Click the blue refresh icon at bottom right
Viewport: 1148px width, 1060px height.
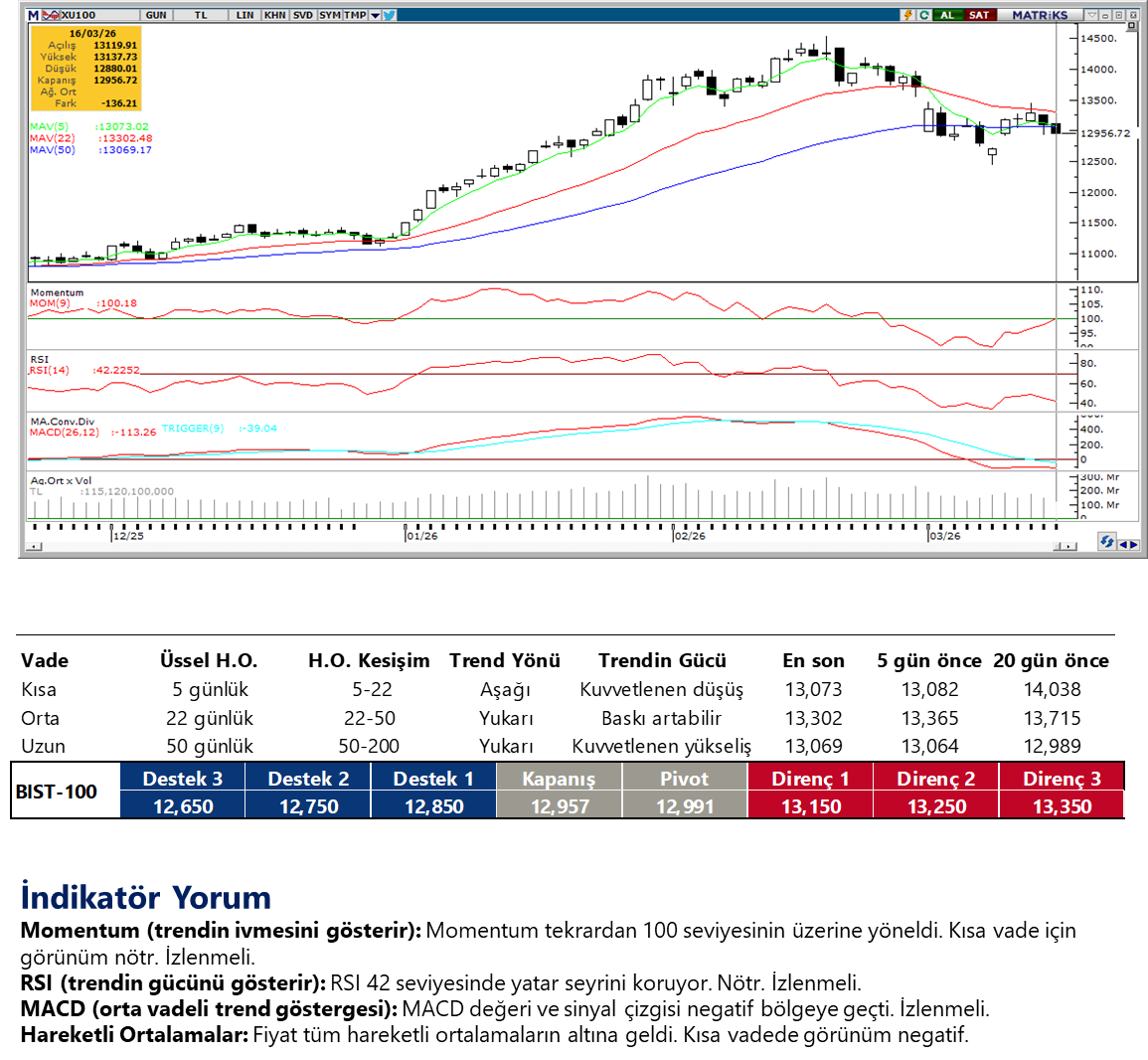coord(1106,542)
